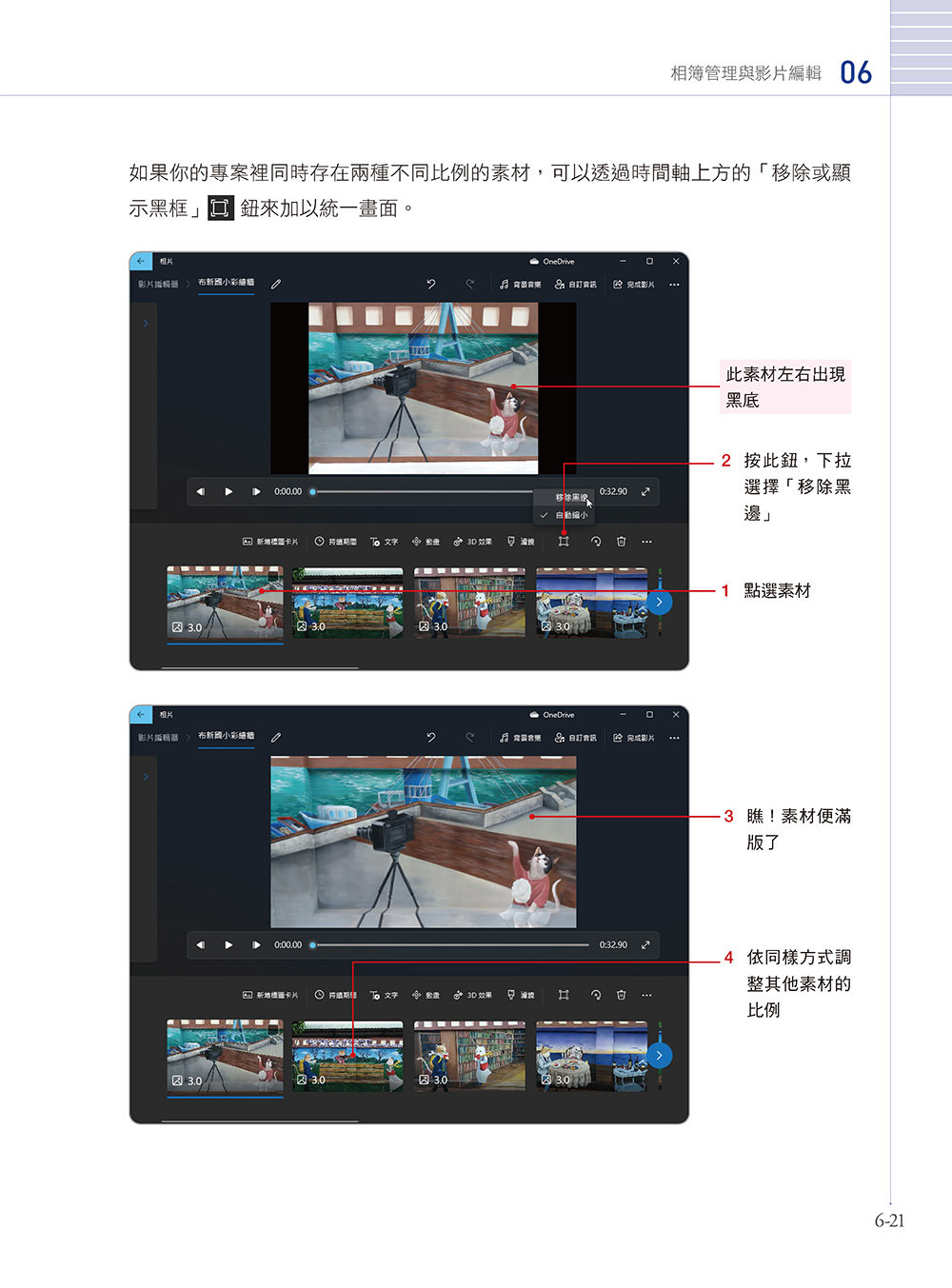Image resolution: width=952 pixels, height=1288 pixels.
Task: Click the next frame button in upper screenshot
Action: pos(256,492)
